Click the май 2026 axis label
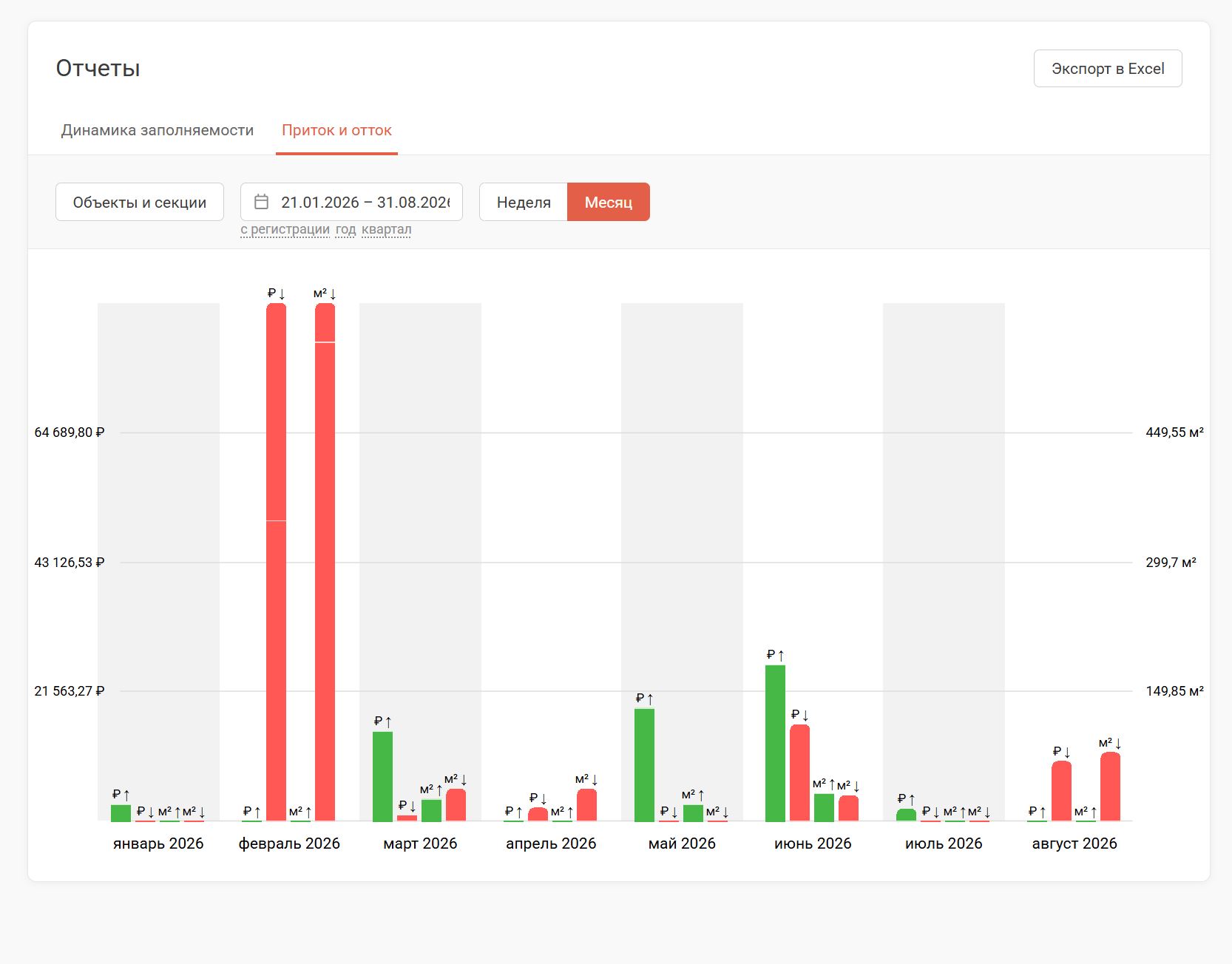Screen dimensions: 1232x964 682,843
